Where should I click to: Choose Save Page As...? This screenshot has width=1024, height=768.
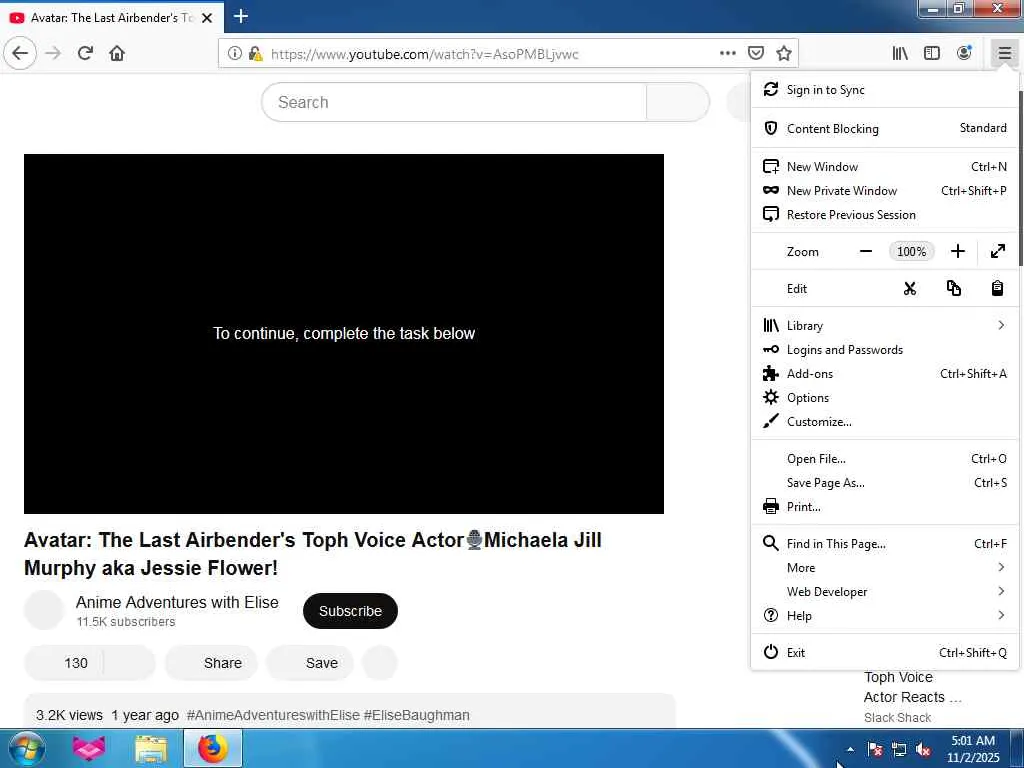point(885,483)
